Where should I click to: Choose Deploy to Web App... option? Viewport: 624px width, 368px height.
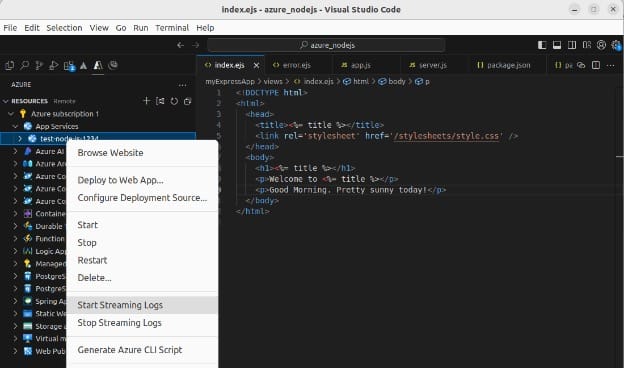pos(142,180)
